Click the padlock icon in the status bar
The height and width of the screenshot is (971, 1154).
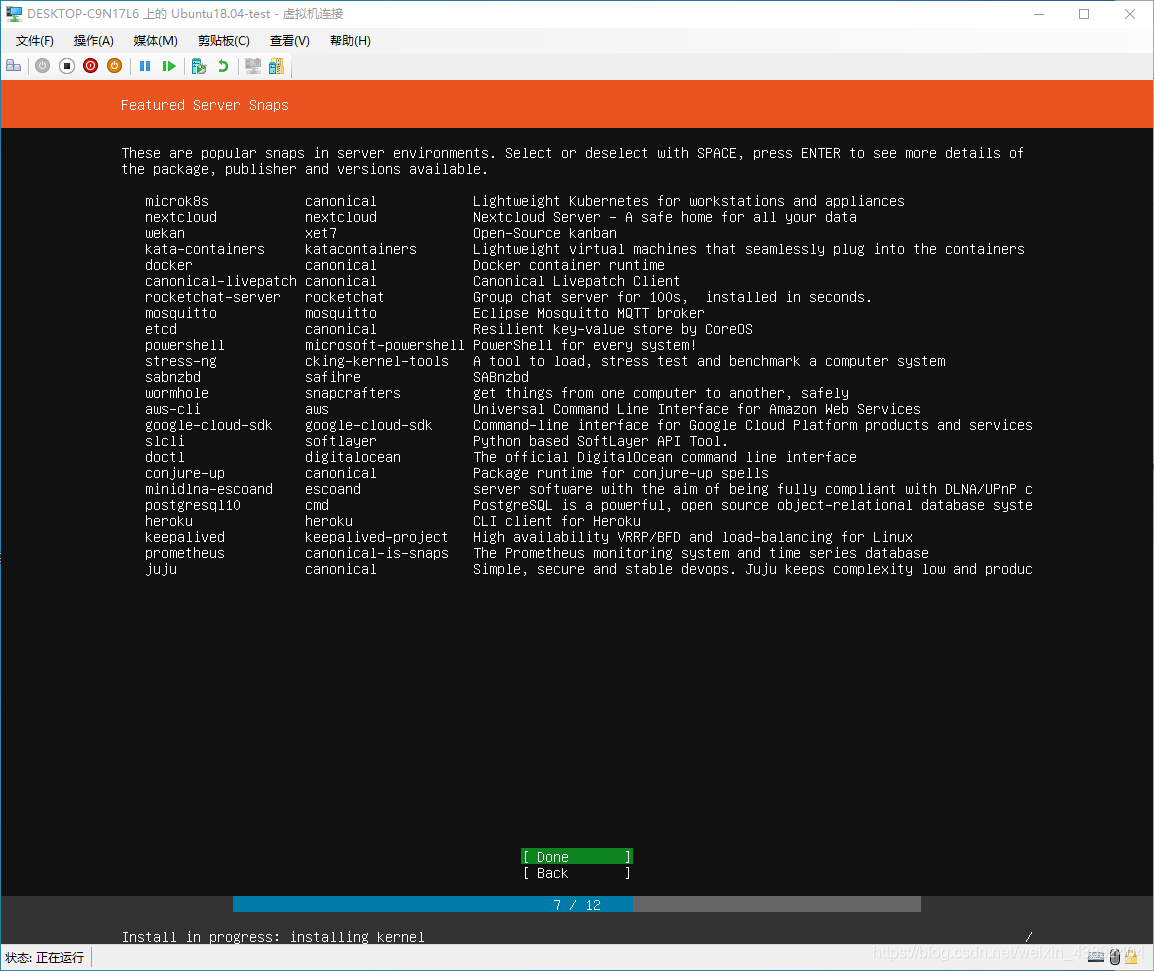[1131, 957]
